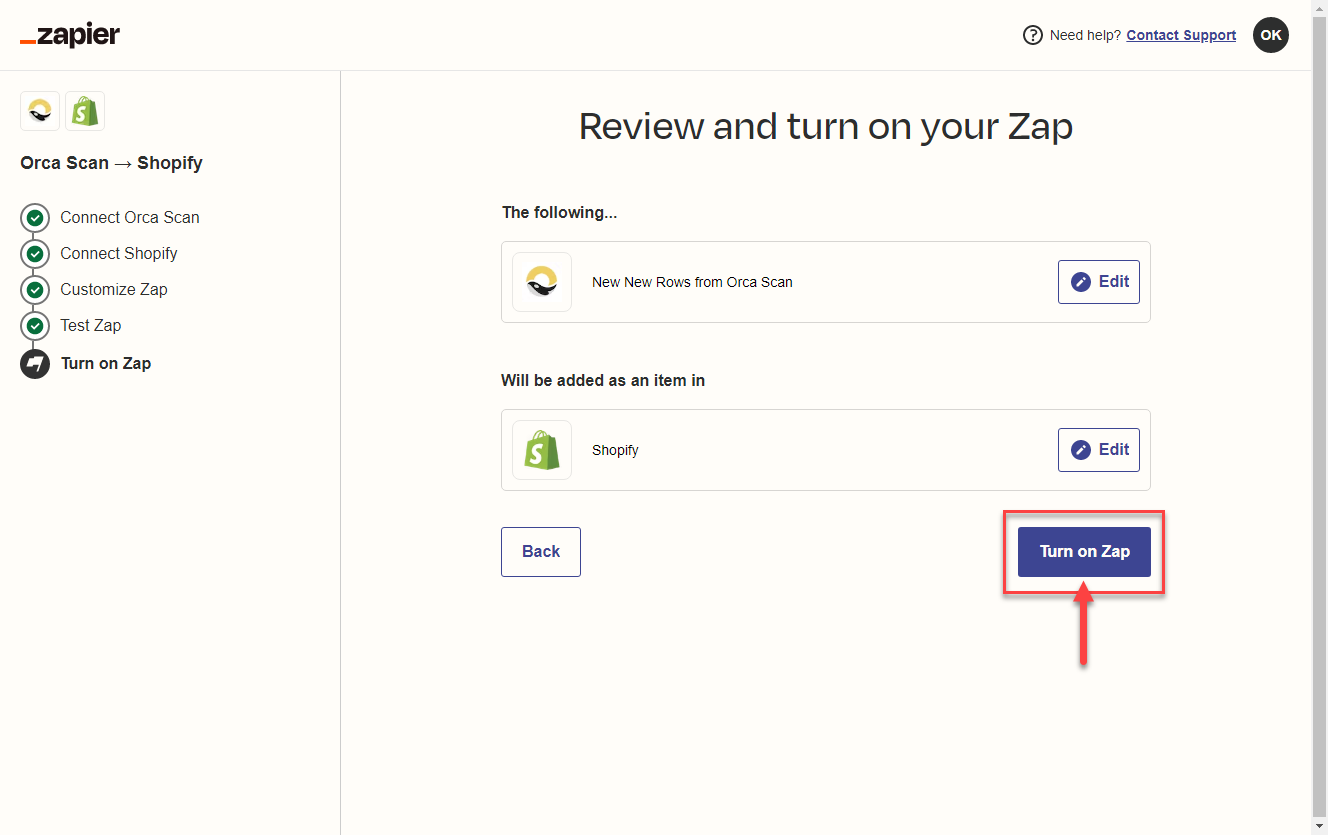Click the Turn on Zap button
This screenshot has width=1328, height=835.
[x=1084, y=552]
